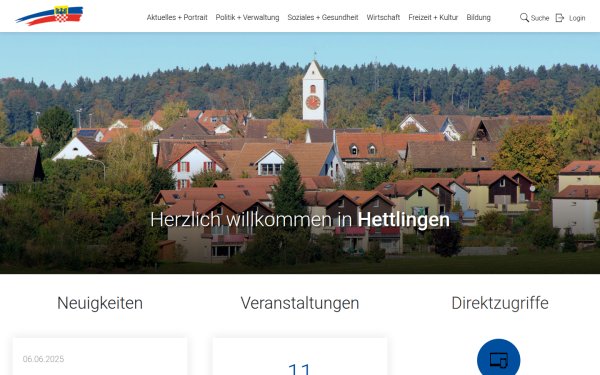Open the event card showing 11
Viewport: 600px width, 375px height.
[x=300, y=357]
